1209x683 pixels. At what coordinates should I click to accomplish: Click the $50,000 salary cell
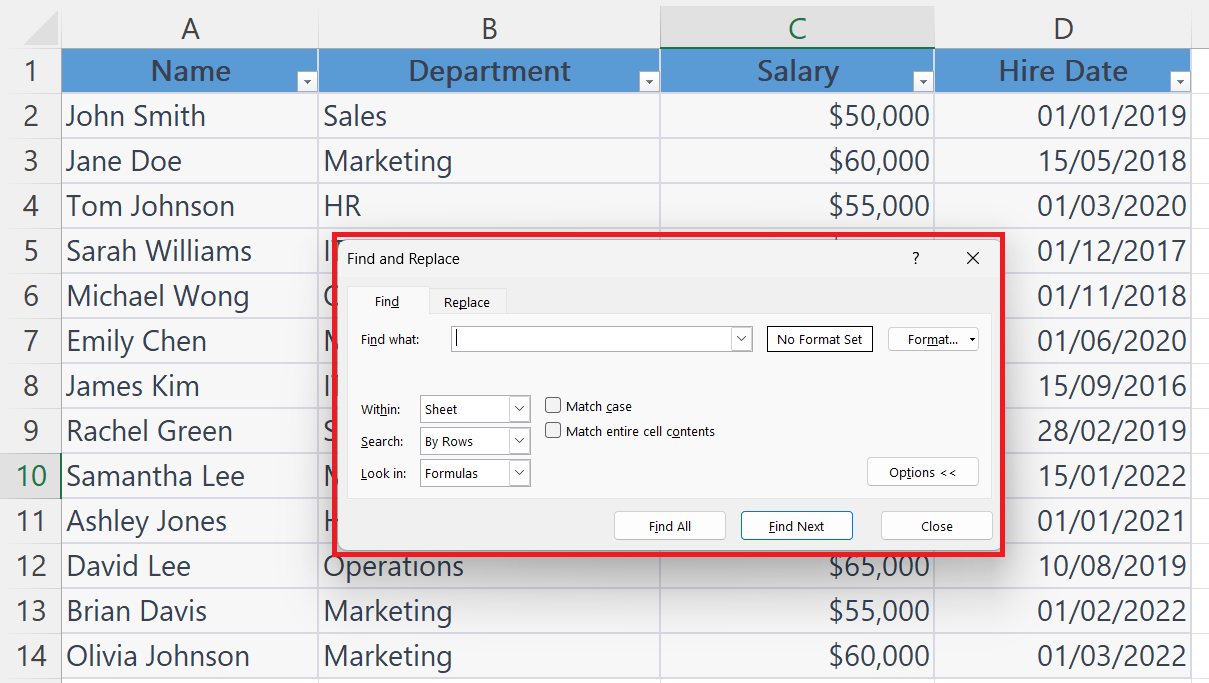(797, 116)
